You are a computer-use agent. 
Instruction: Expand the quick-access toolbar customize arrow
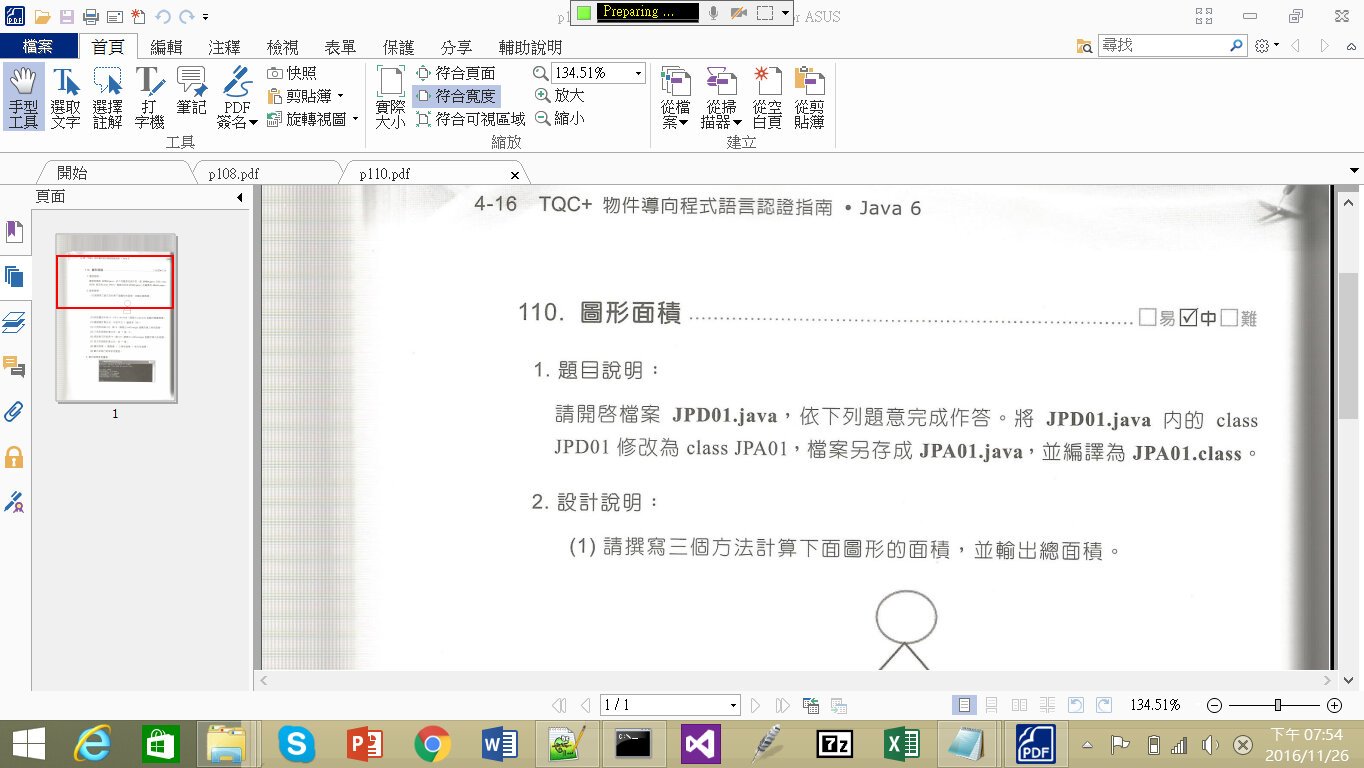205,17
